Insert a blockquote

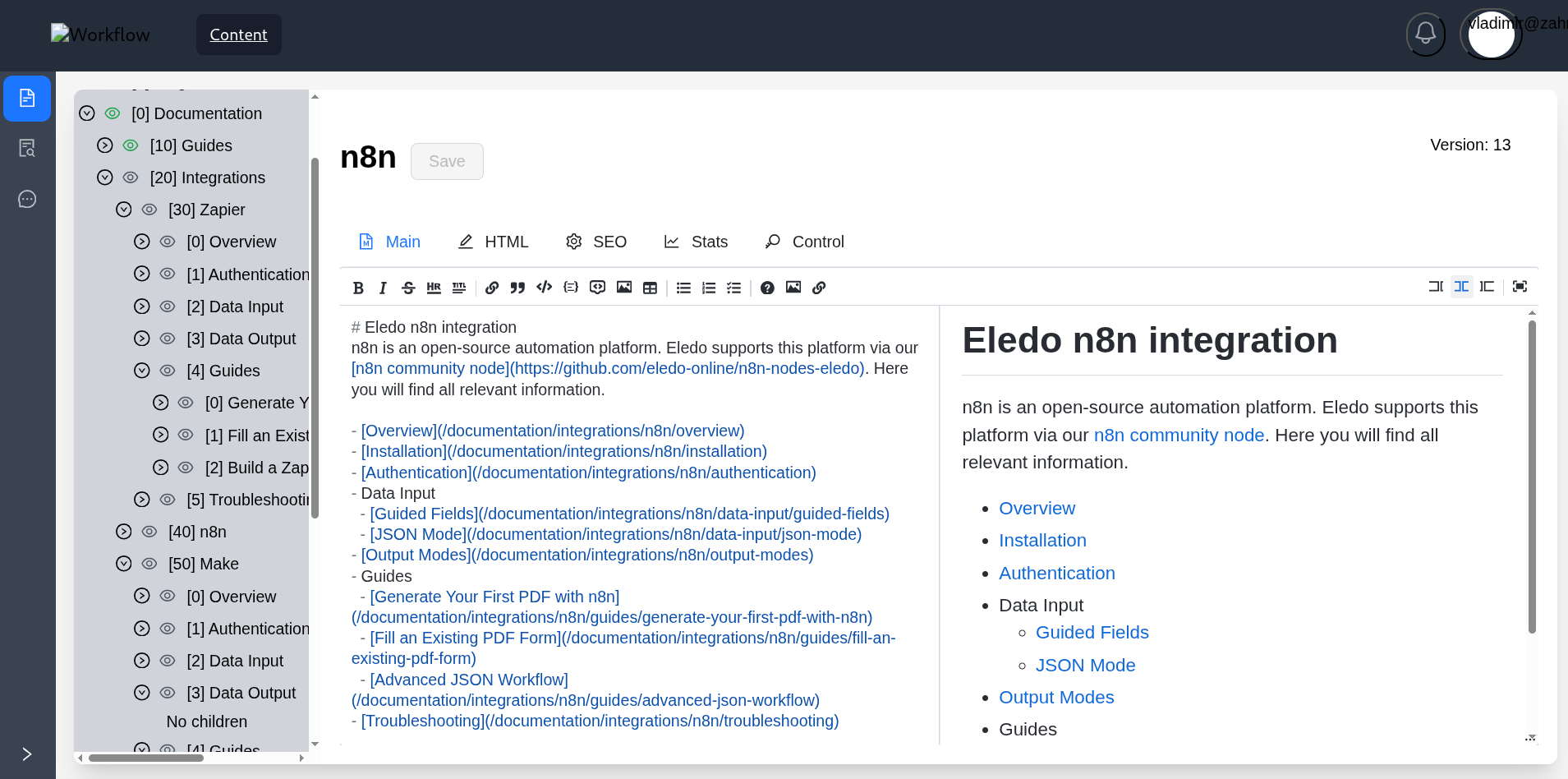(x=517, y=288)
